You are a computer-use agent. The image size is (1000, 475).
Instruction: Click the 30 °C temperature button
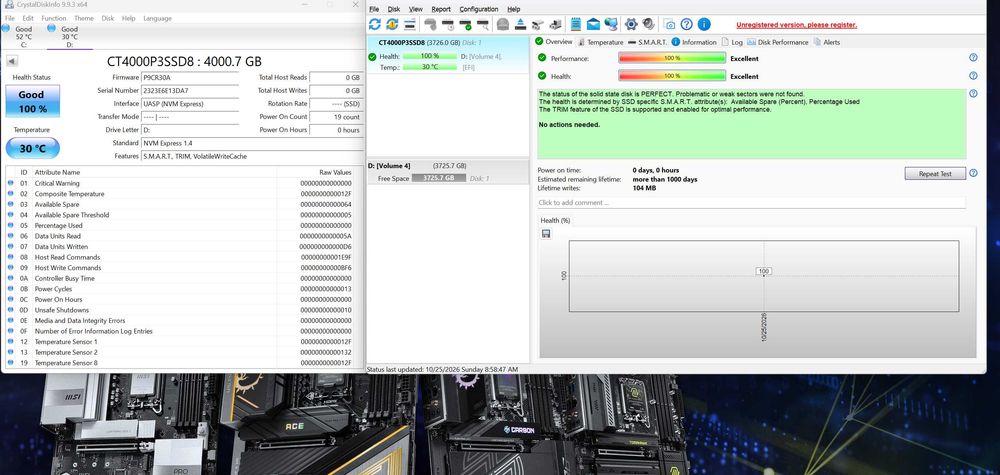click(x=33, y=149)
